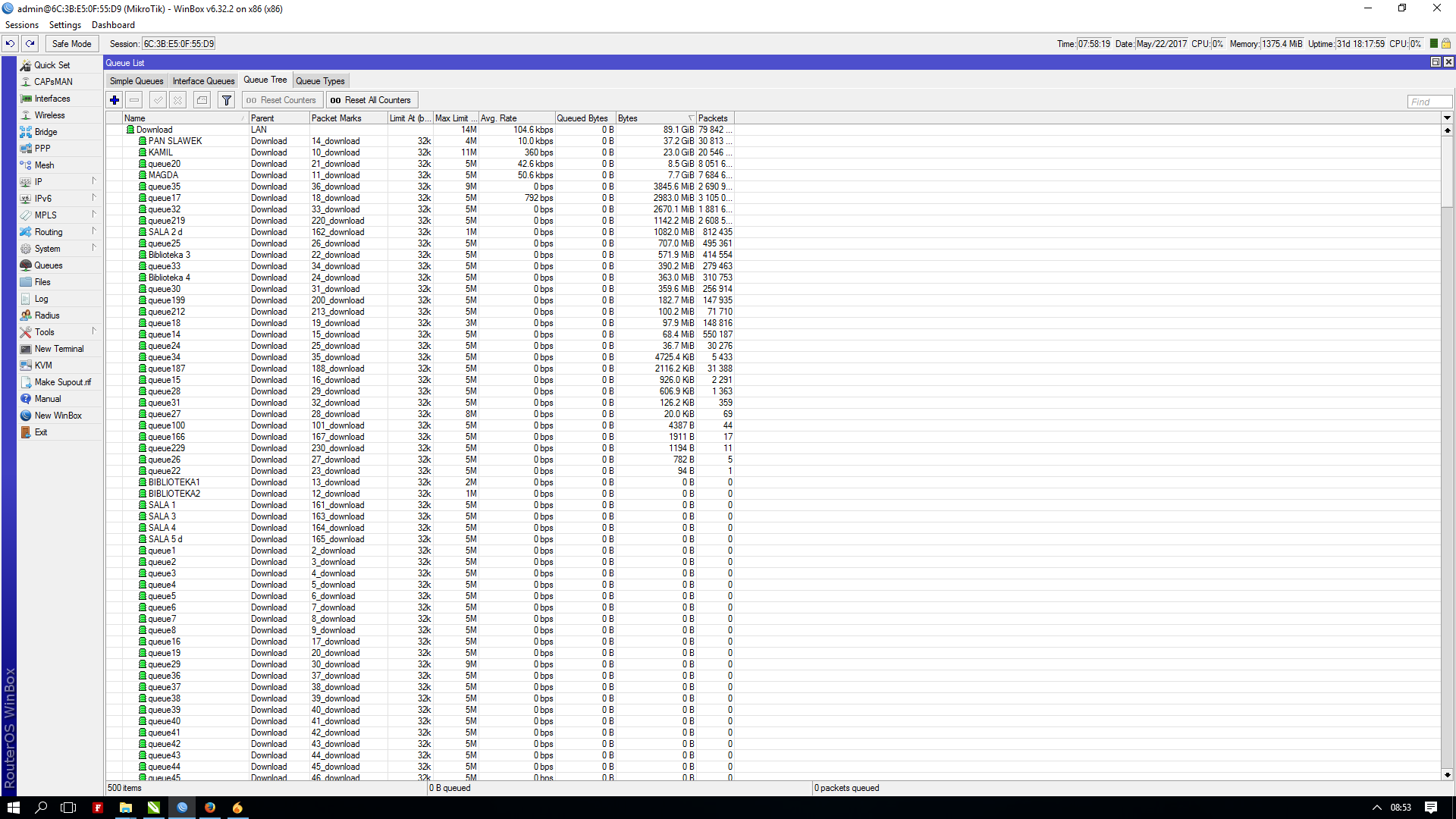Image resolution: width=1456 pixels, height=819 pixels.
Task: Open New Terminal from the sidebar
Action: pos(58,349)
